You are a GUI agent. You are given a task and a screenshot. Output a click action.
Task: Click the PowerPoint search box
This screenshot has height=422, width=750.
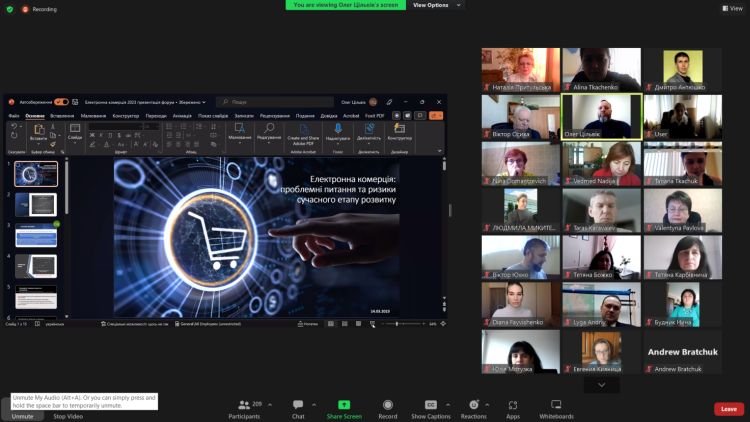270,102
